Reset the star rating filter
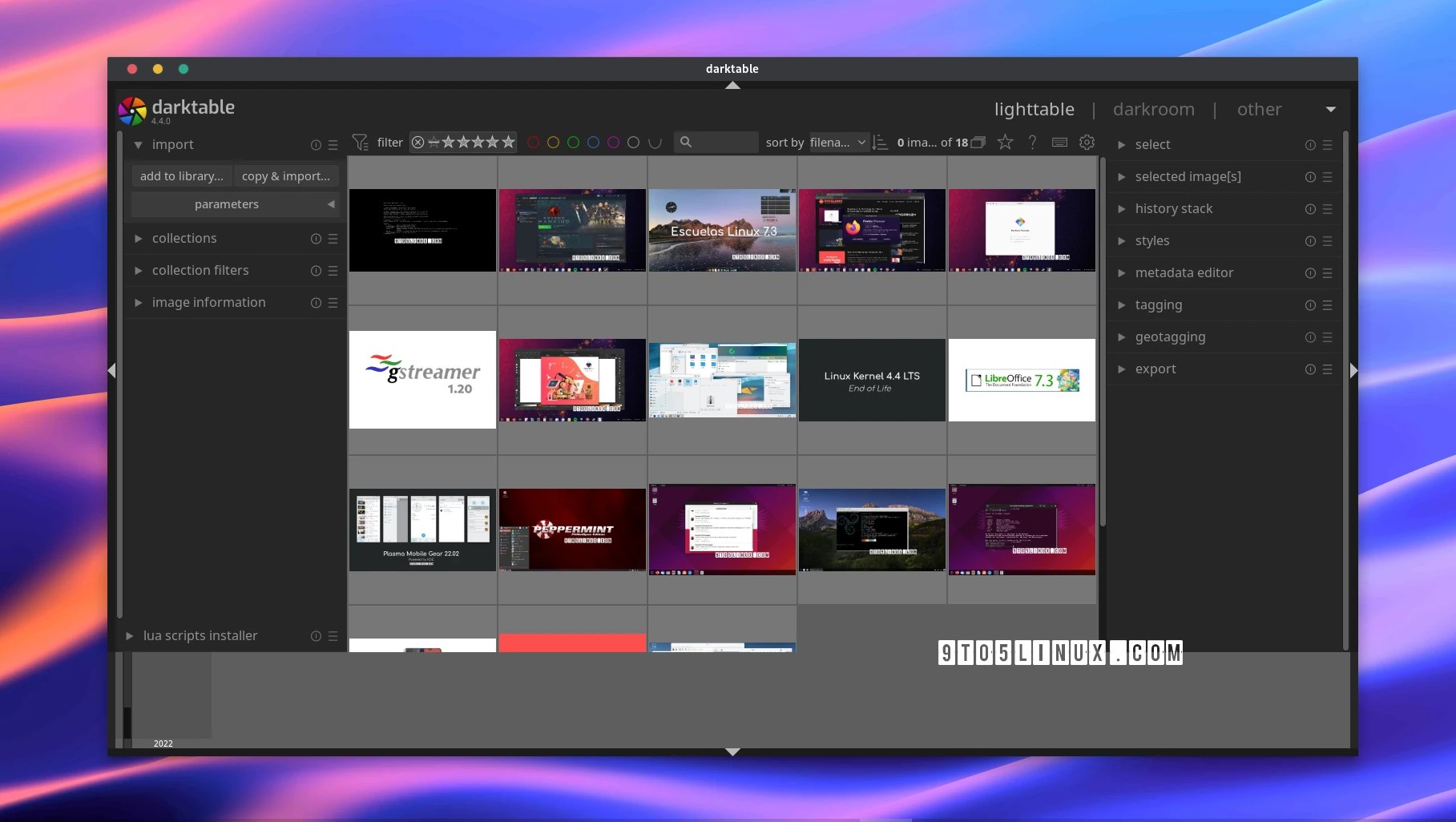This screenshot has height=822, width=1456. (417, 143)
